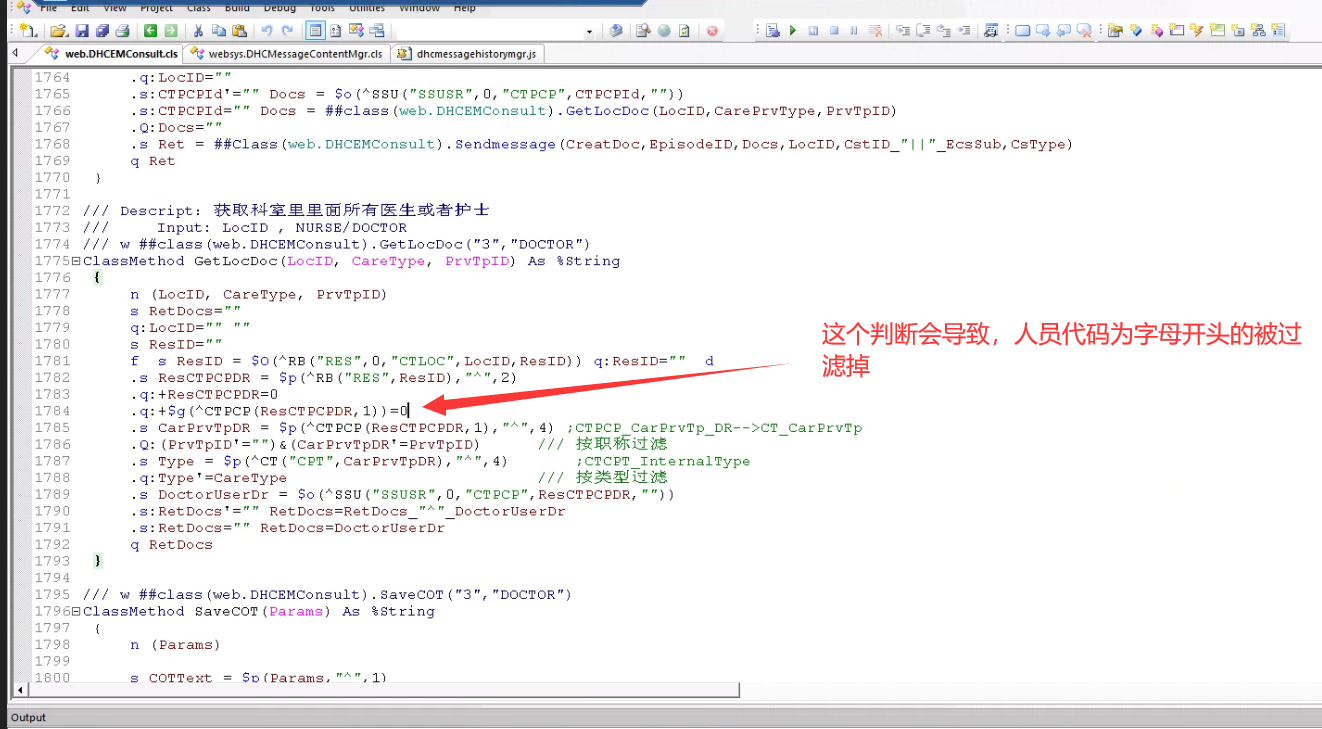Image resolution: width=1322 pixels, height=729 pixels.
Task: Print the current document
Action: tap(121, 30)
